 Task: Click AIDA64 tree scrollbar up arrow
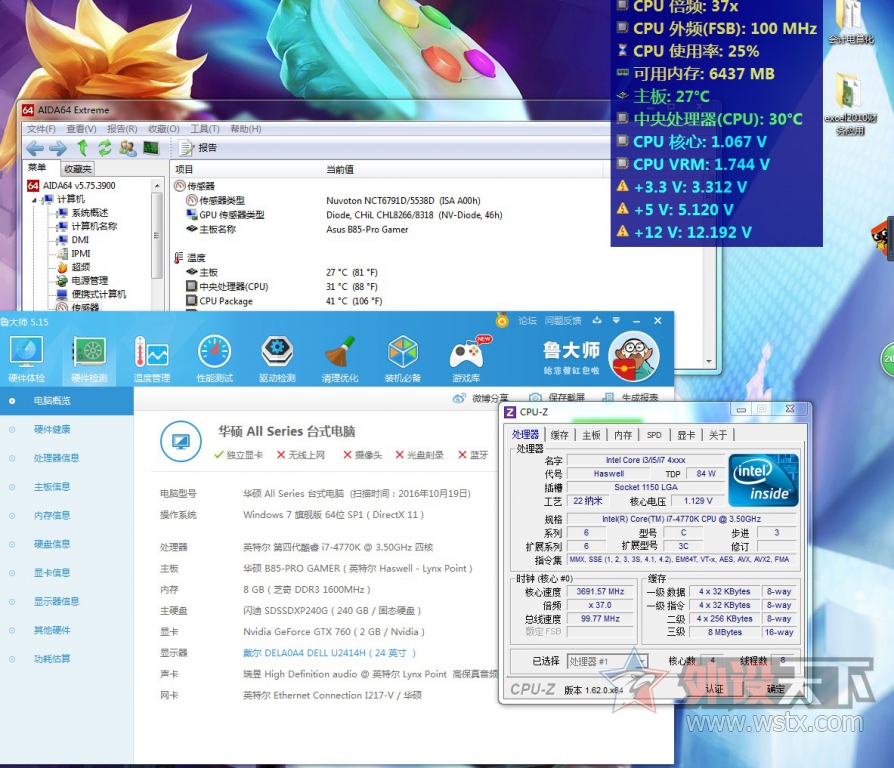point(157,186)
